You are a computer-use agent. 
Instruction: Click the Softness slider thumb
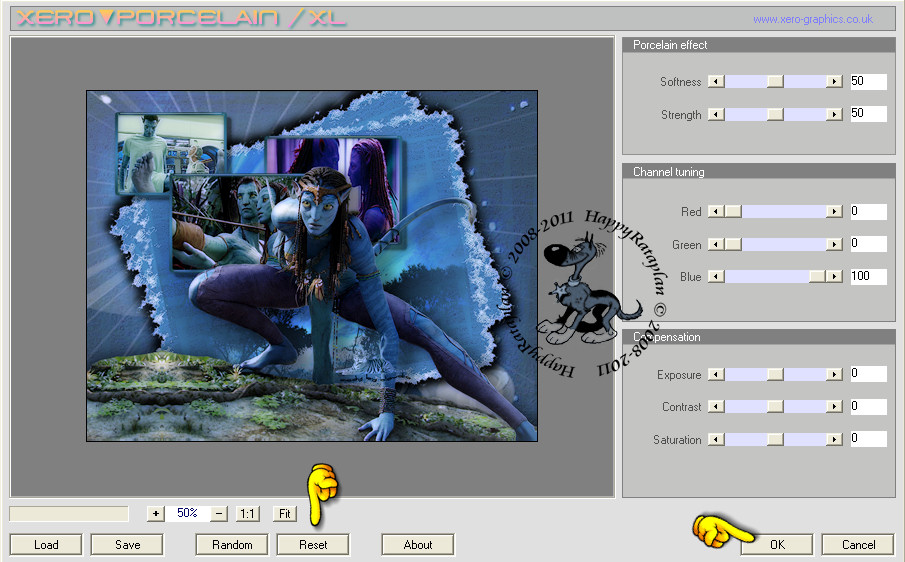coord(775,81)
